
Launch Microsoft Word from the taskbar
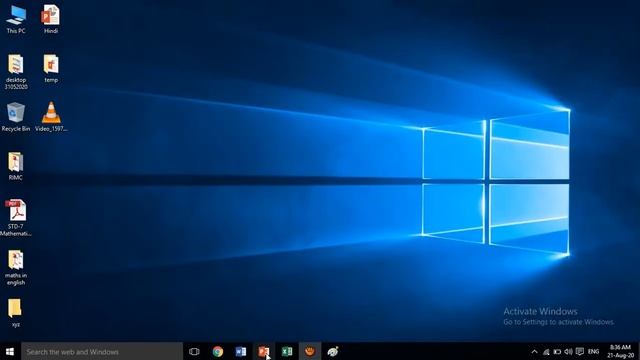241,351
